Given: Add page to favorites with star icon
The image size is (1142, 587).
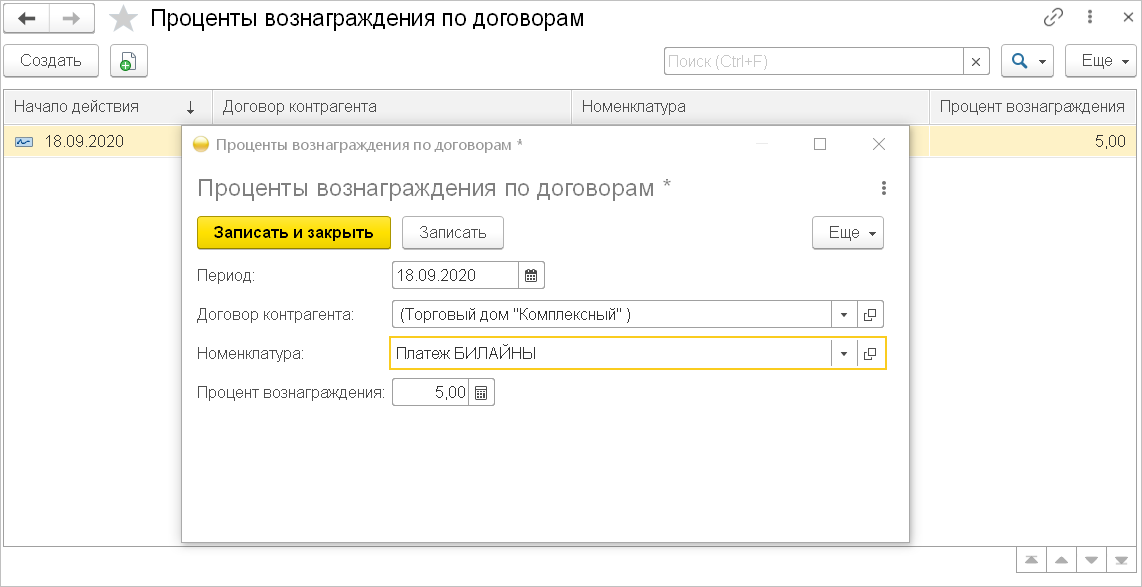Looking at the screenshot, I should [x=124, y=19].
